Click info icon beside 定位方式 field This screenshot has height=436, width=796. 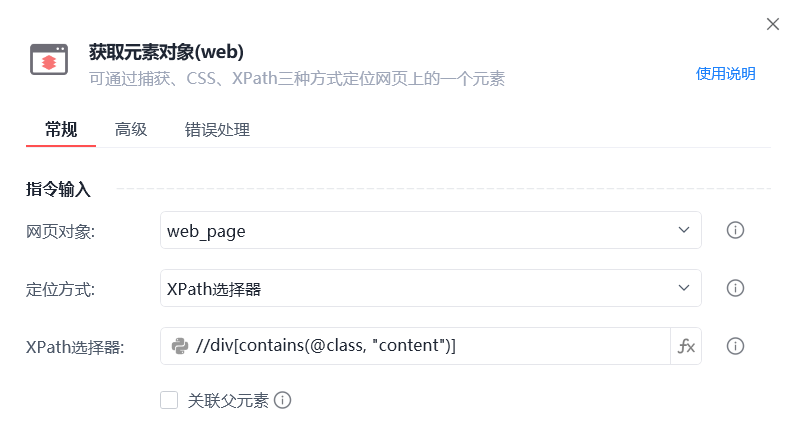pos(735,288)
